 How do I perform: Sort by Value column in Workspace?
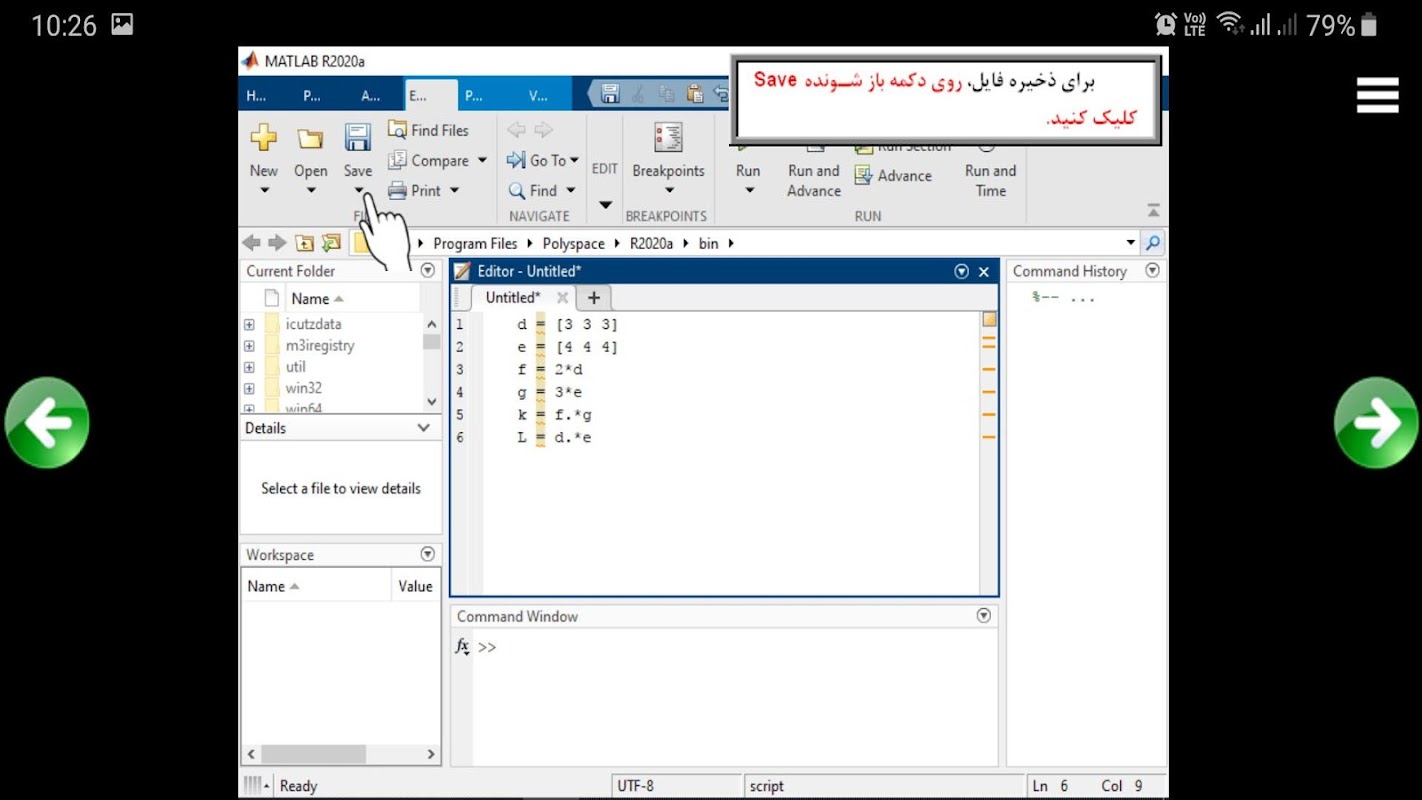415,587
